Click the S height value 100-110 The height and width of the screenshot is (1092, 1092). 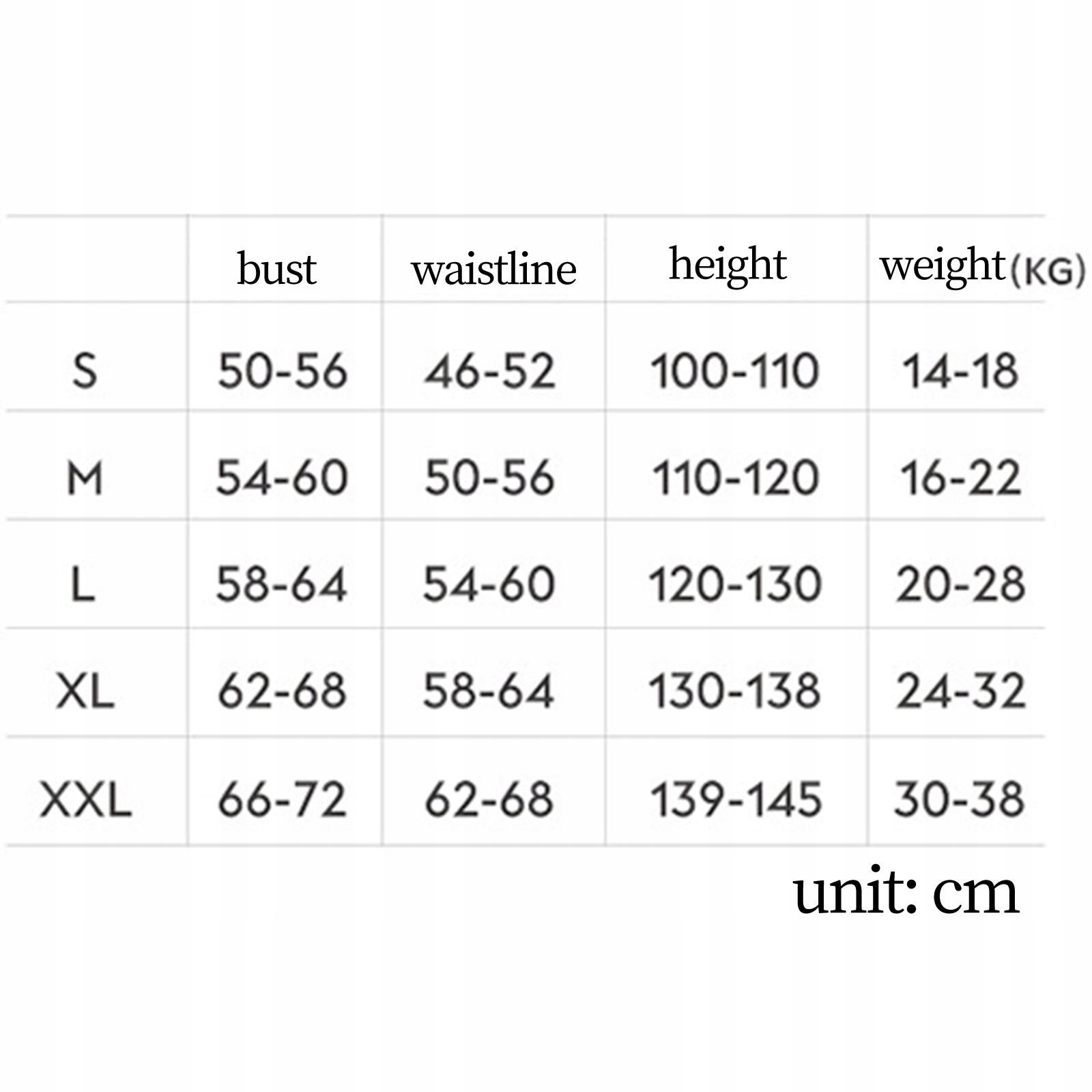(734, 371)
